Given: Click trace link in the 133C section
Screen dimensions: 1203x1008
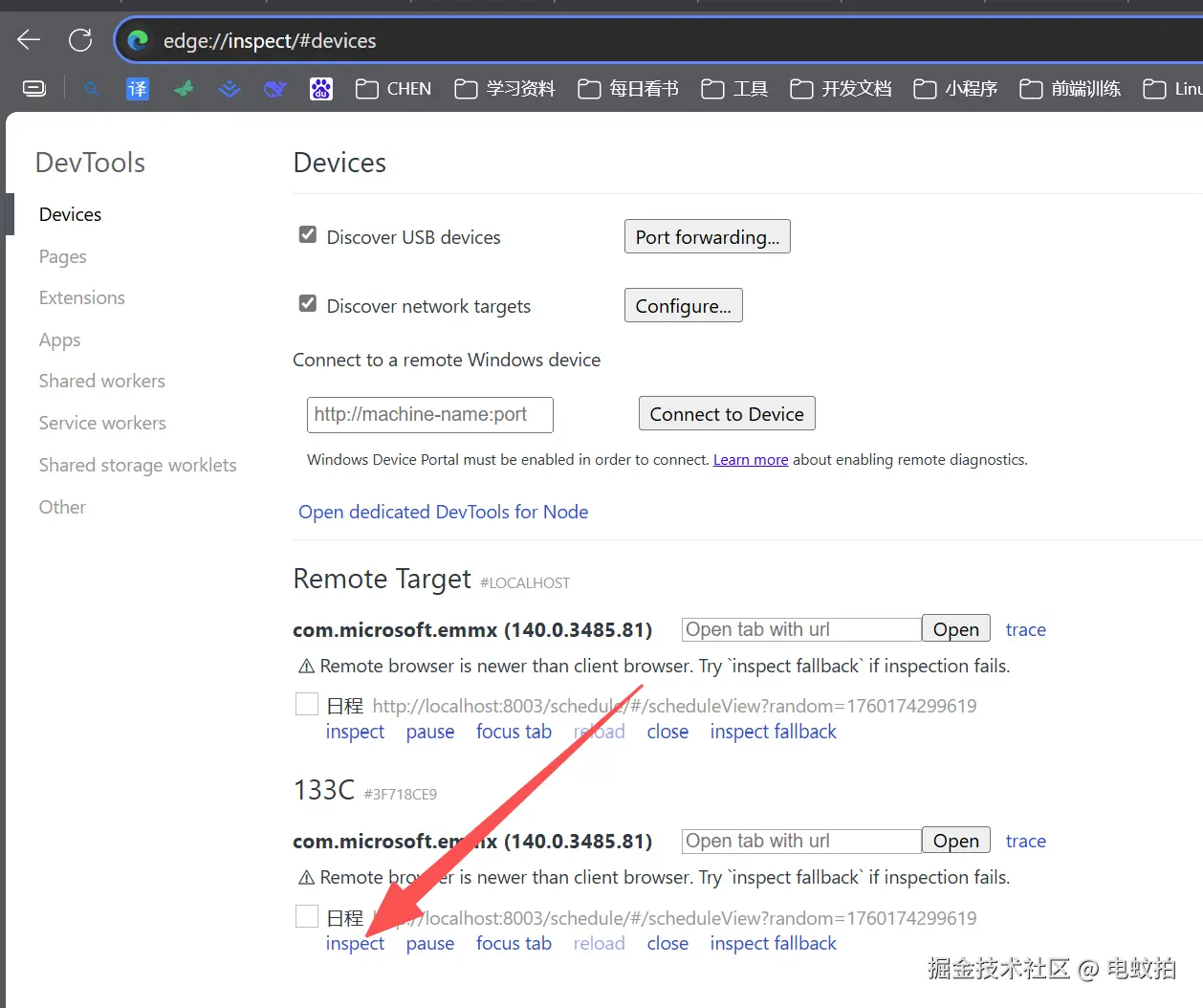Looking at the screenshot, I should (1026, 841).
